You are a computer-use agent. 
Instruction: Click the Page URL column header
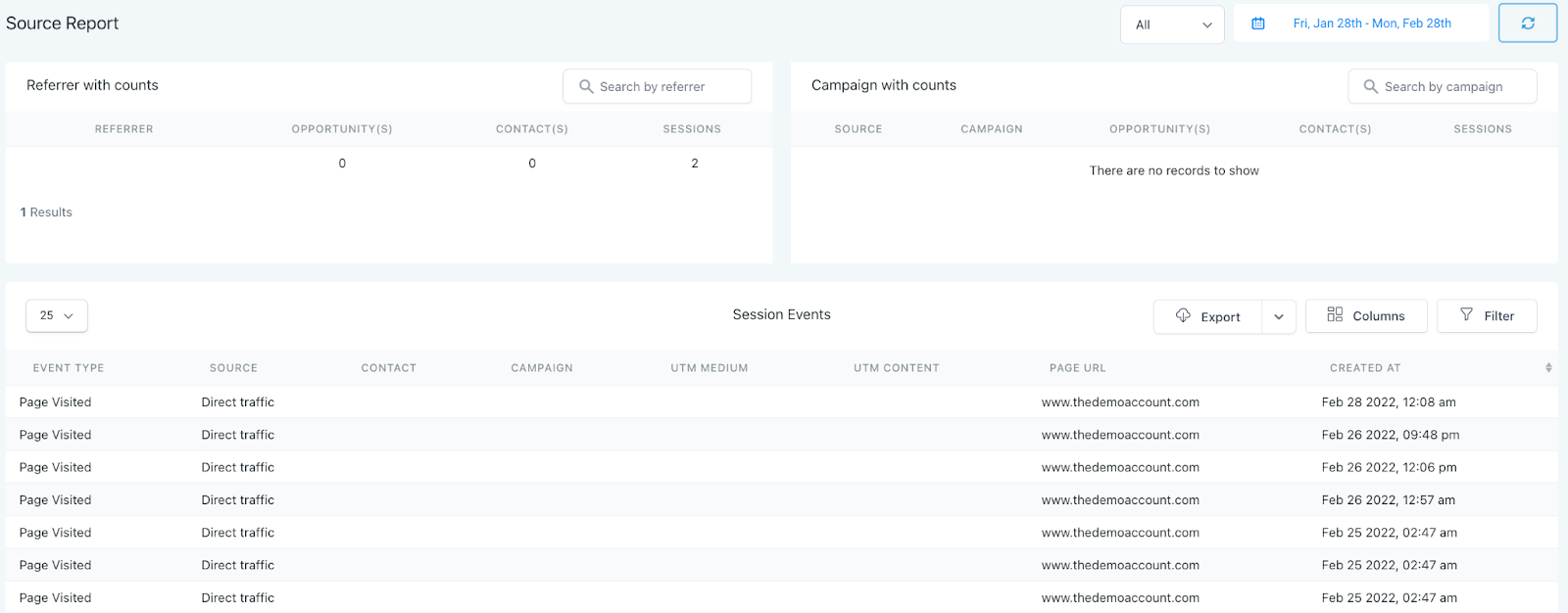1077,368
